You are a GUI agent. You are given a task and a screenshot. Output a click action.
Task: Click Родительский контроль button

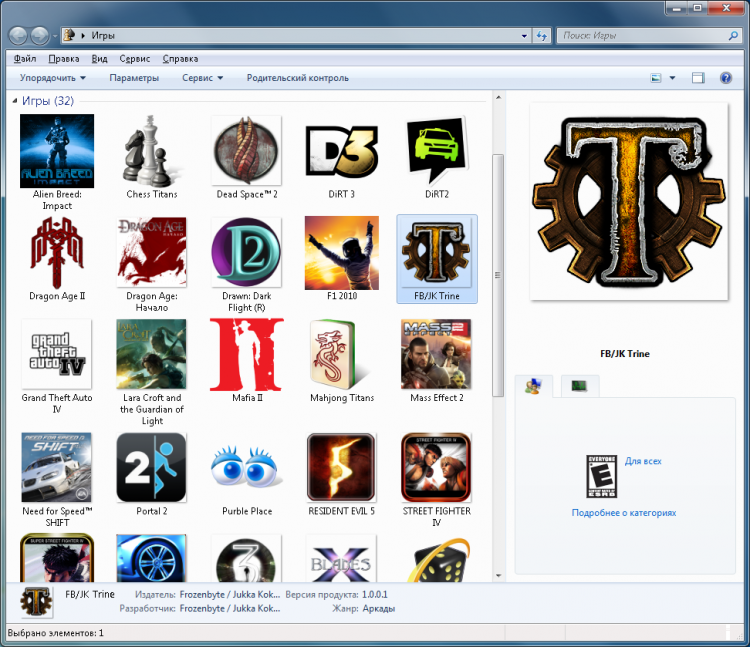pyautogui.click(x=298, y=78)
